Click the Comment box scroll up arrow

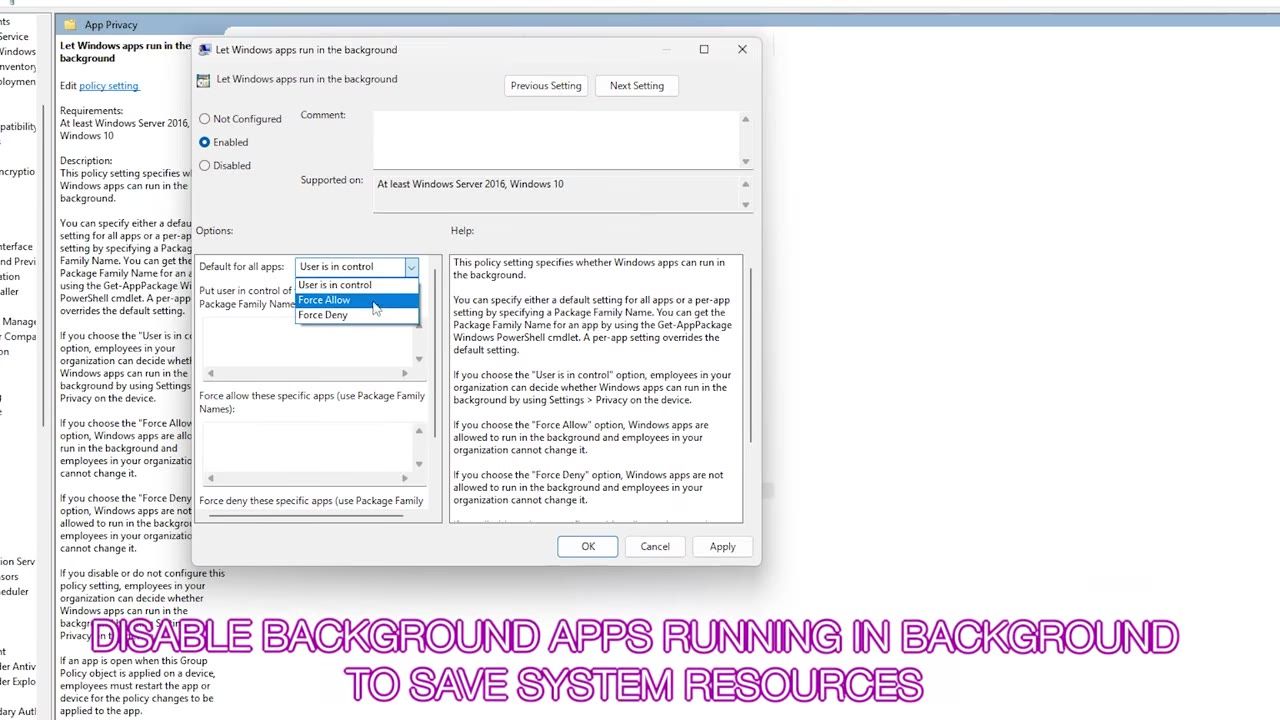(x=745, y=120)
